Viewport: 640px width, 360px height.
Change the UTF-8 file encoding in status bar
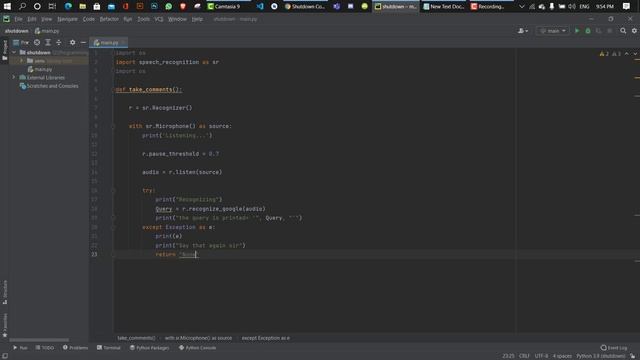click(541, 356)
